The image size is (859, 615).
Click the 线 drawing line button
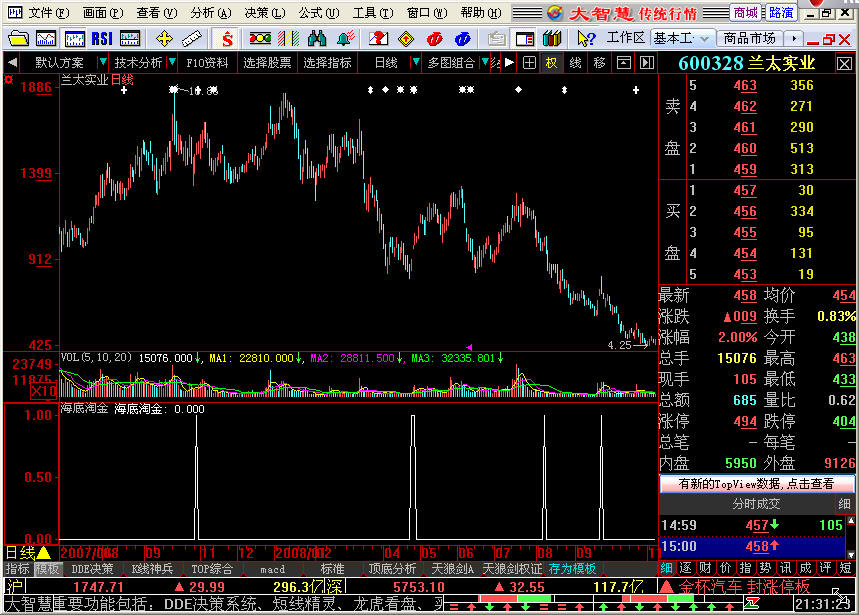pos(575,63)
